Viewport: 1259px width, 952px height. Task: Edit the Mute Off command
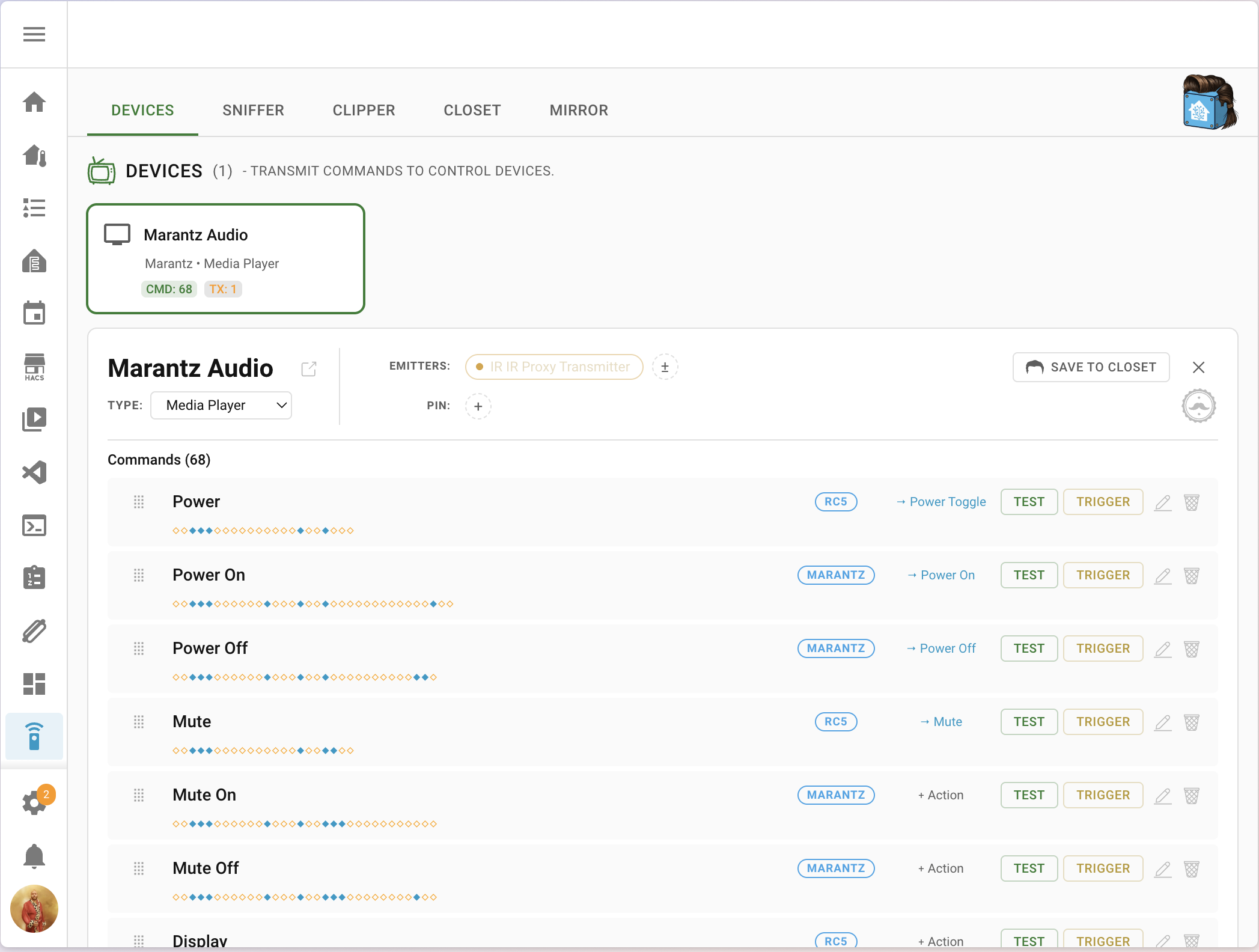(x=1163, y=869)
